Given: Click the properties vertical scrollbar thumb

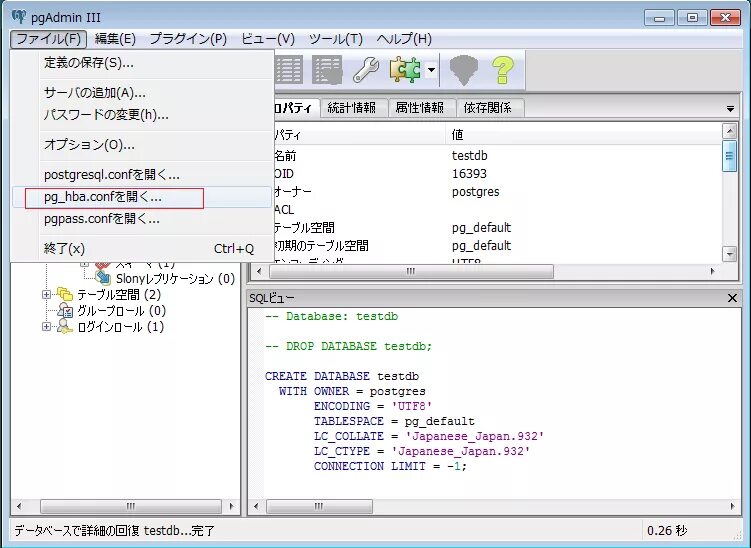Looking at the screenshot, I should point(729,156).
